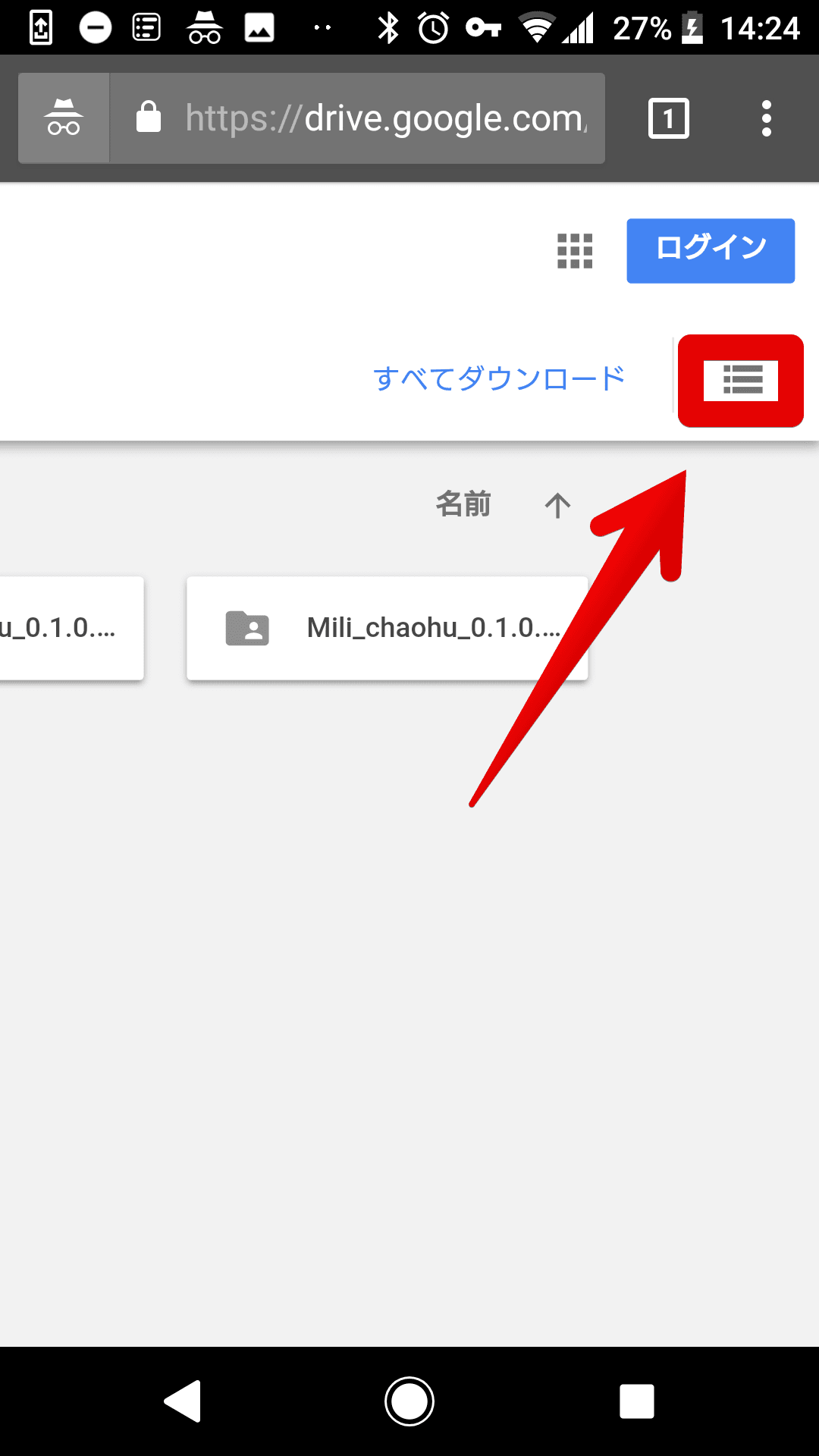Open the Google apps grid
The height and width of the screenshot is (1456, 819).
click(x=575, y=251)
